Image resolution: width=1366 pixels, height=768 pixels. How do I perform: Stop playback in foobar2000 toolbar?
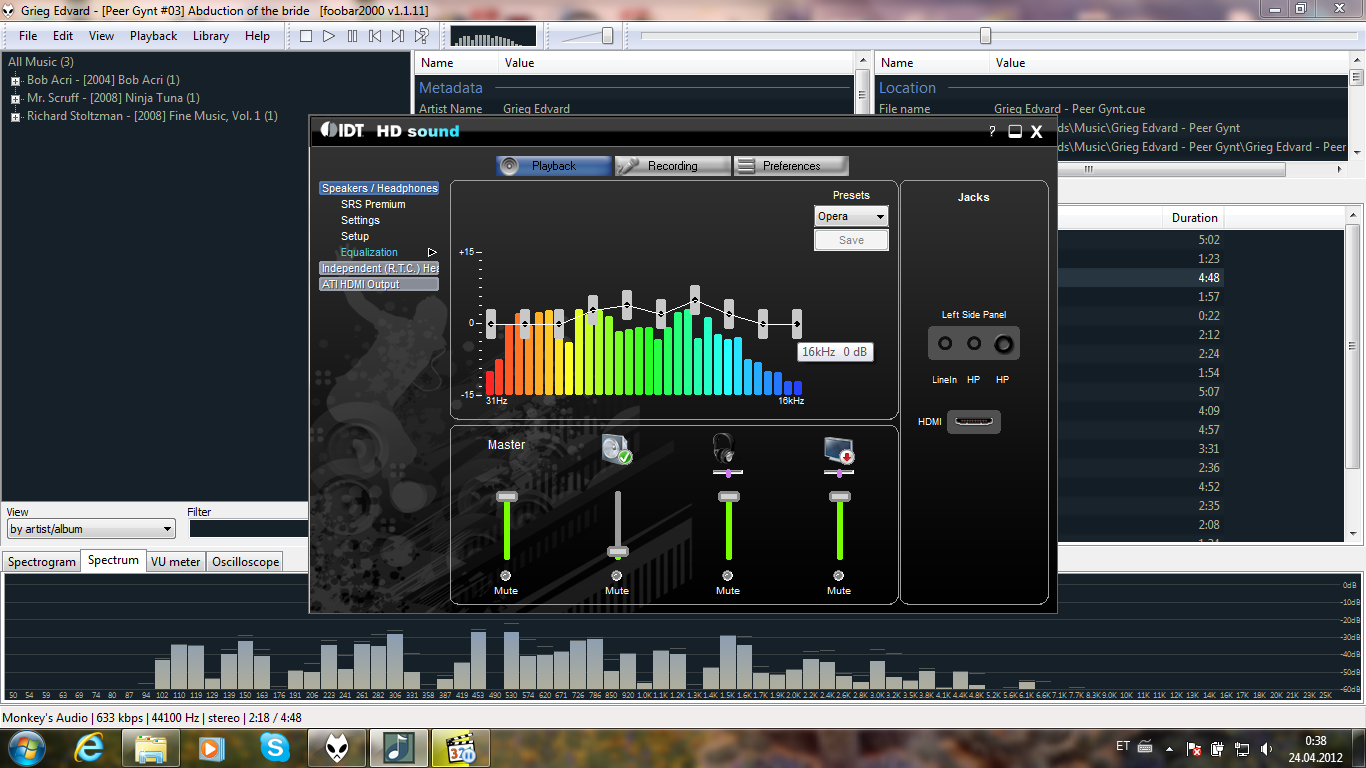pos(306,36)
